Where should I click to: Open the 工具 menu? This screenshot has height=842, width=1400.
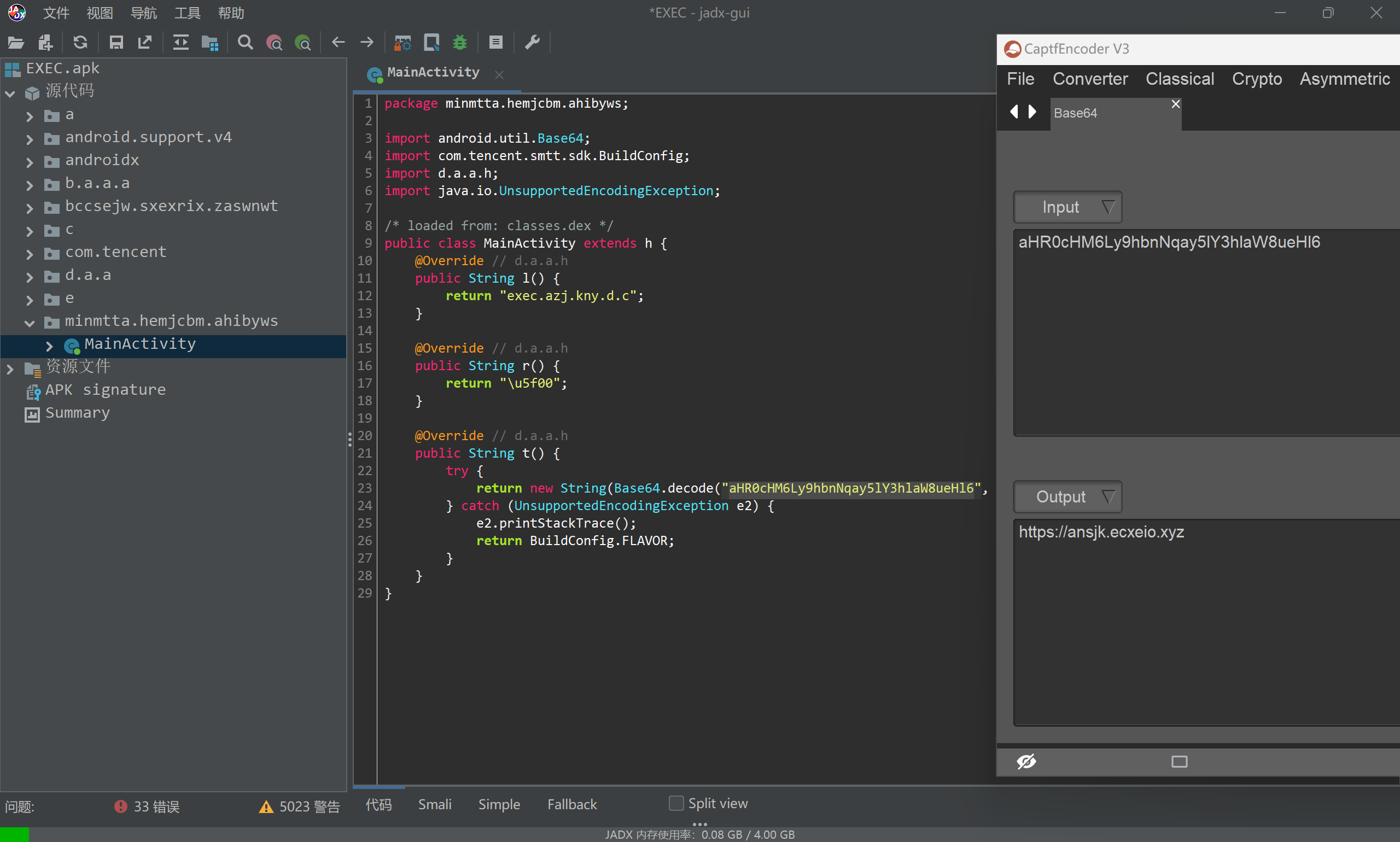pyautogui.click(x=187, y=13)
